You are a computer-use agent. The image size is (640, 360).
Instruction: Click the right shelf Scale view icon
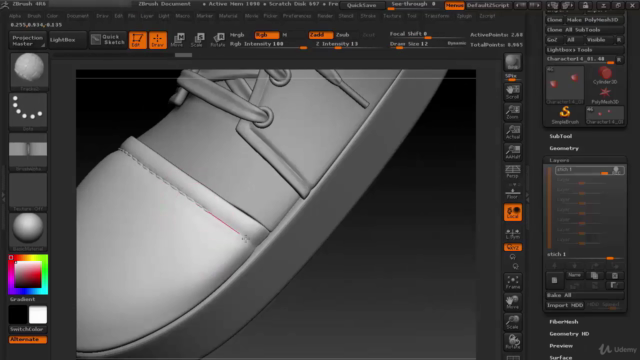513,322
